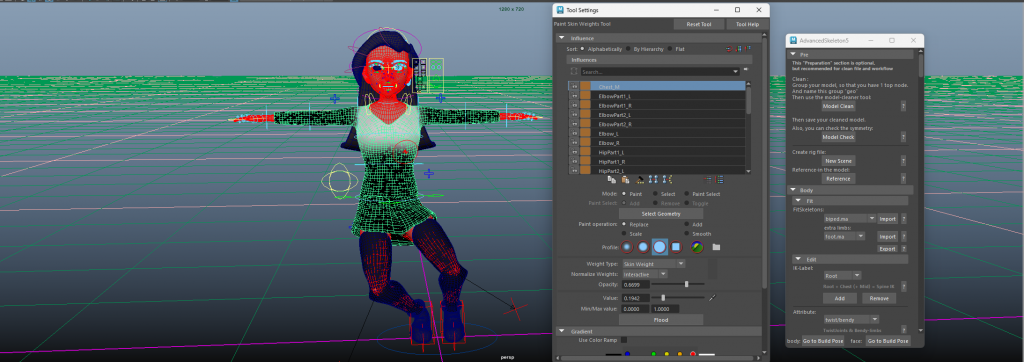The image size is (1024, 362).
Task: Enable Use Color Ramp checkbox
Action: click(x=624, y=340)
